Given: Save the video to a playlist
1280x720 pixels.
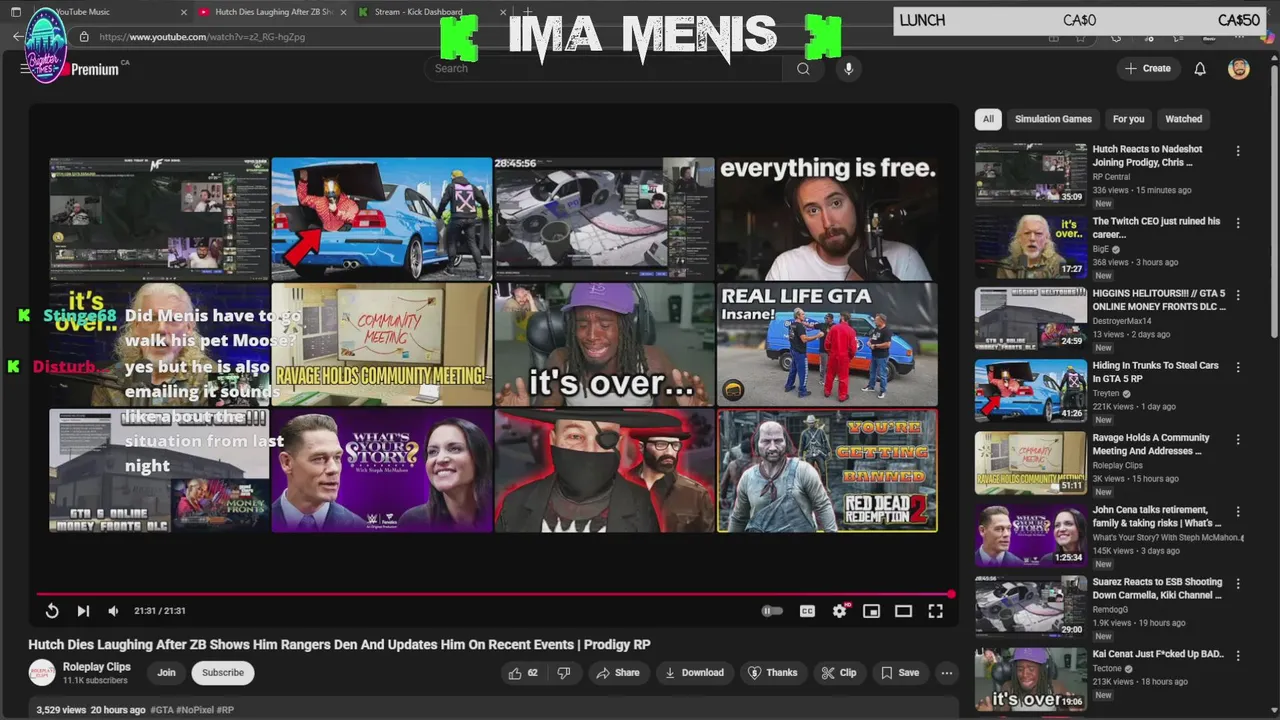Looking at the screenshot, I should (x=899, y=673).
